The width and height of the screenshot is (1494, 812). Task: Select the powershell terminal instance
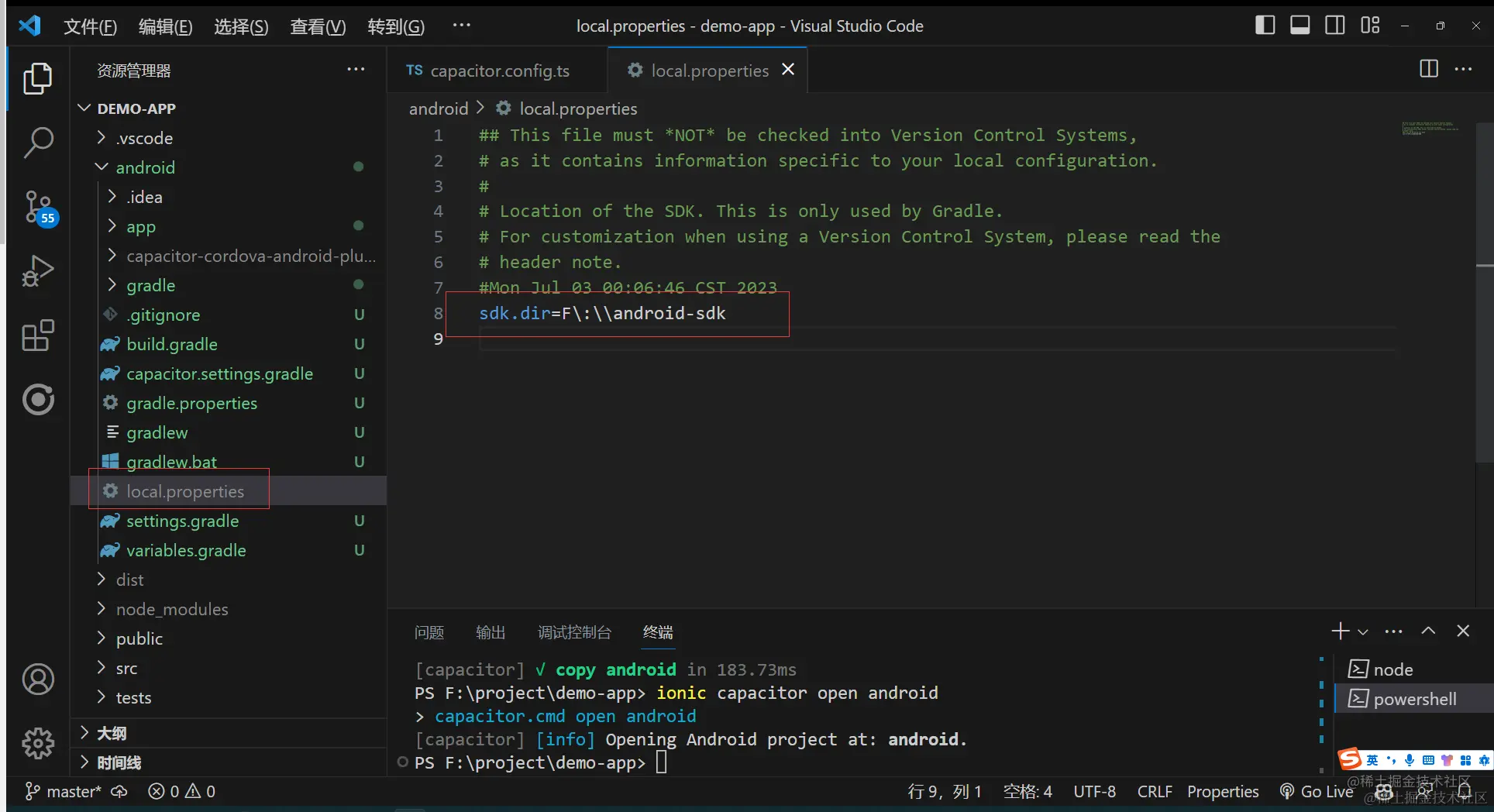pos(1413,699)
